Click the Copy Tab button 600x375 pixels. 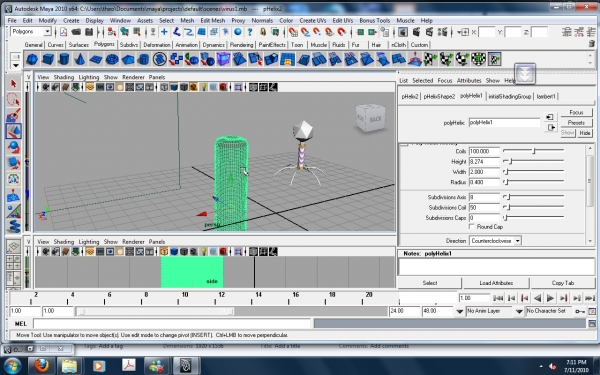[563, 283]
